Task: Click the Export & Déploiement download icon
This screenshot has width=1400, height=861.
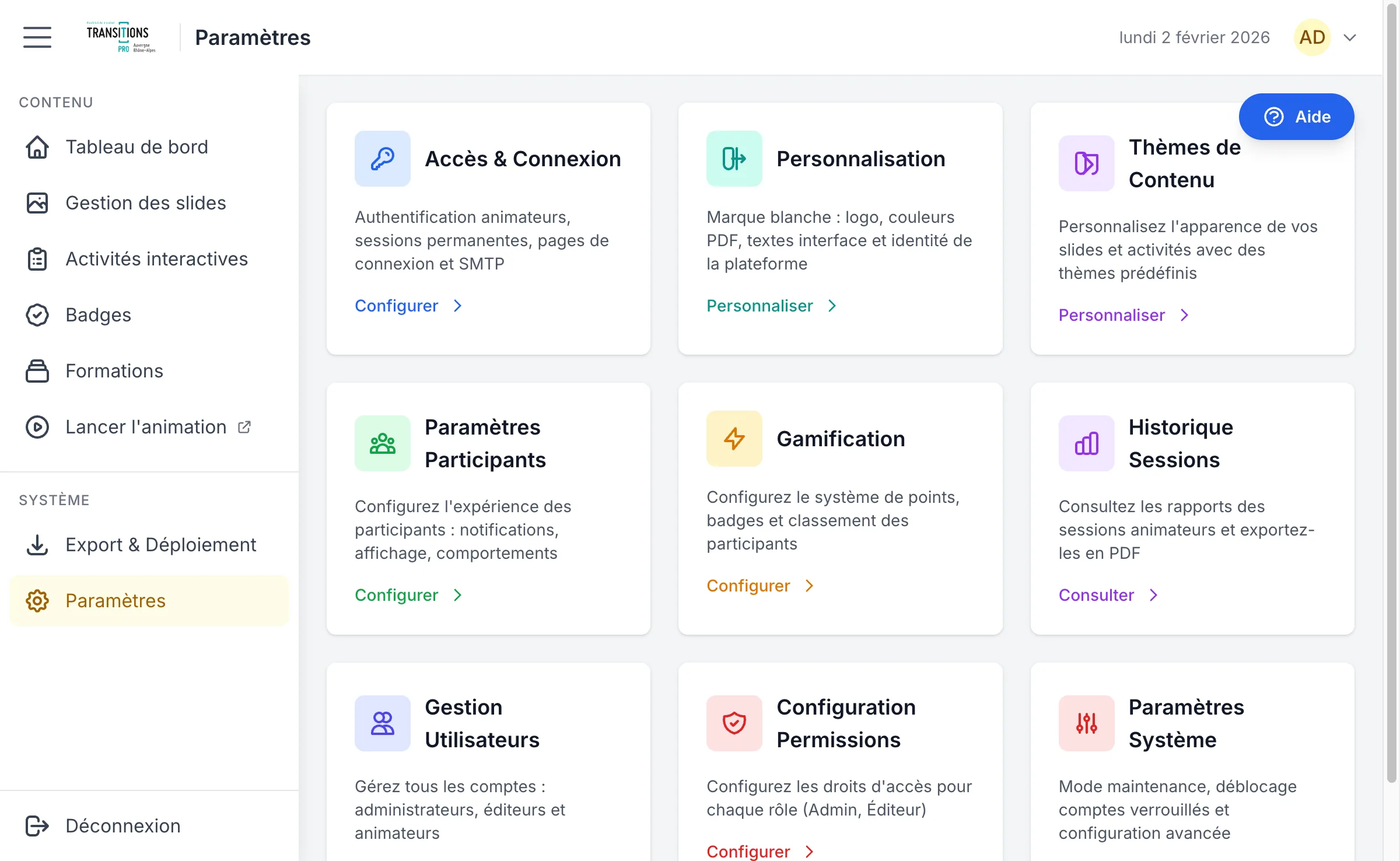Action: pos(37,545)
